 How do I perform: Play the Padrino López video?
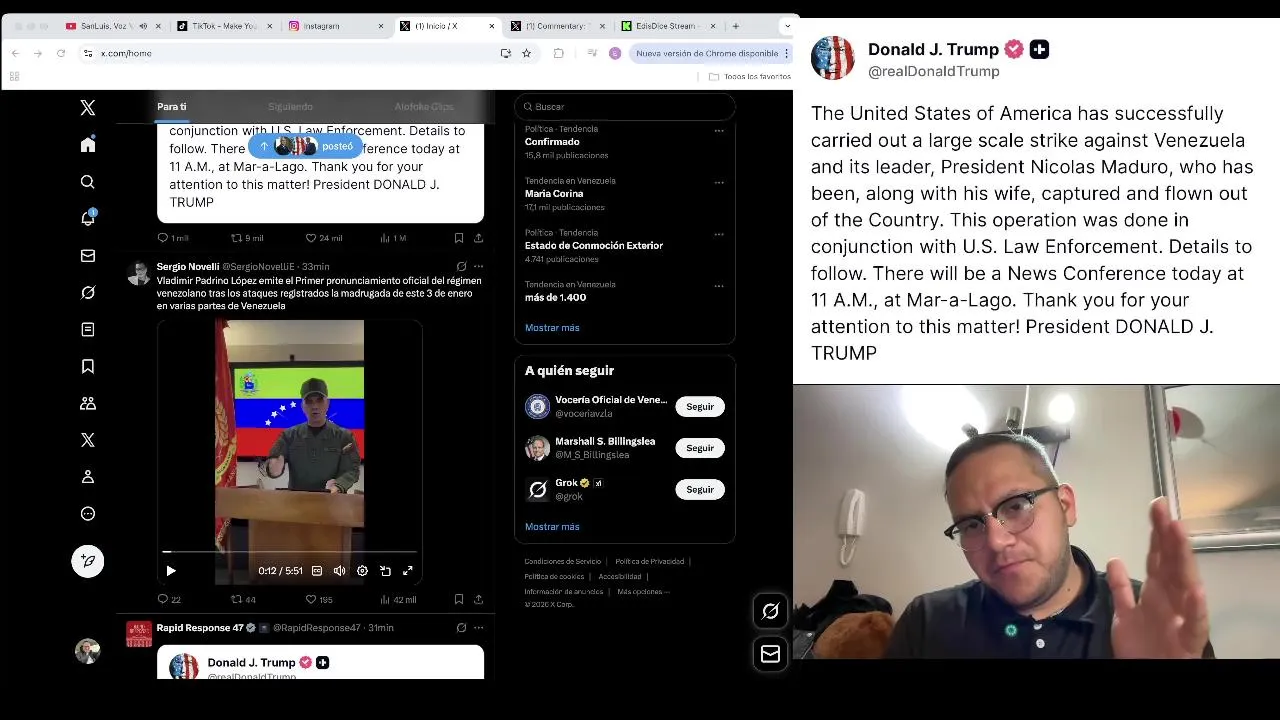(171, 571)
